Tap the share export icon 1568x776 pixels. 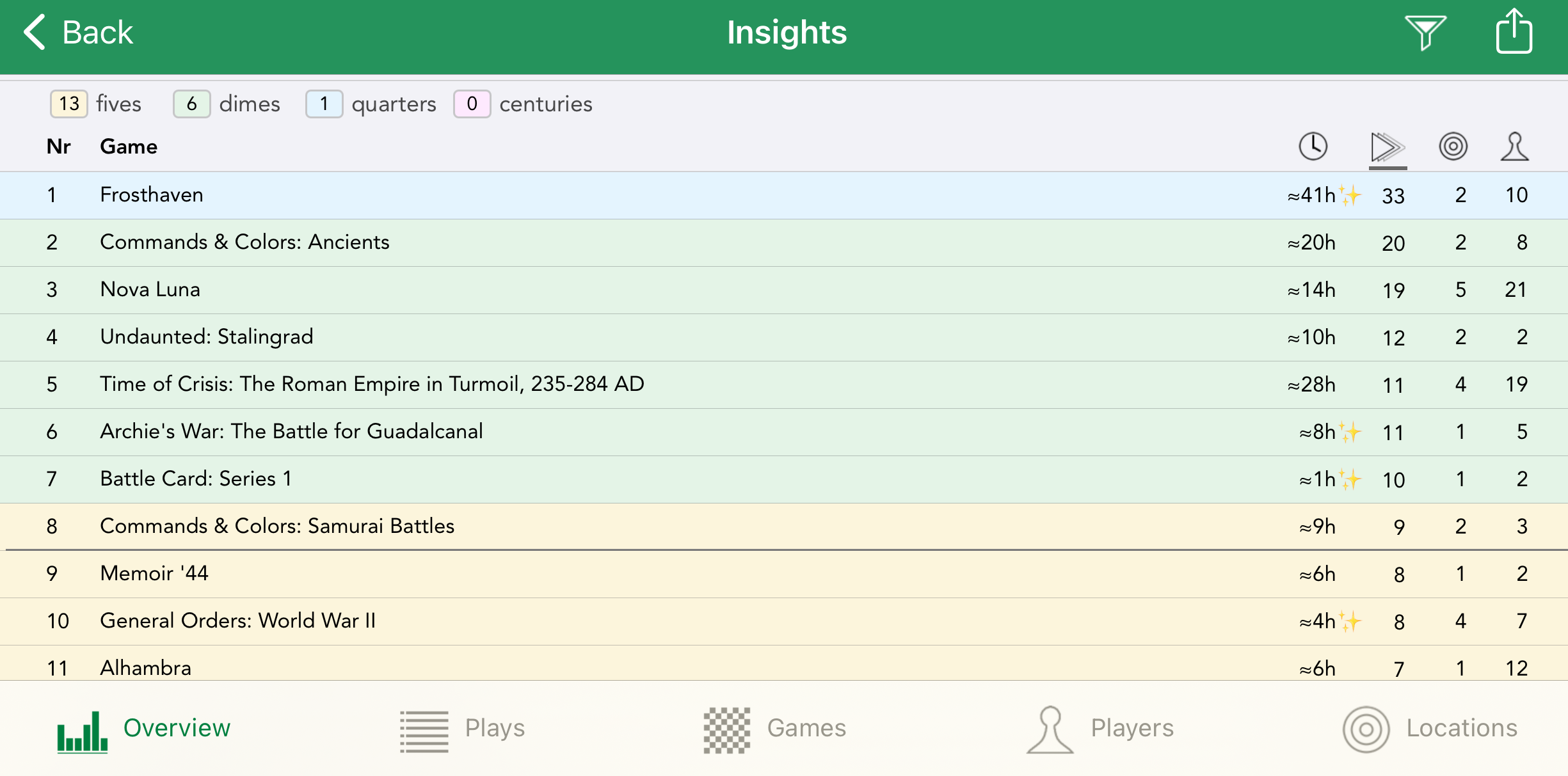(x=1514, y=32)
